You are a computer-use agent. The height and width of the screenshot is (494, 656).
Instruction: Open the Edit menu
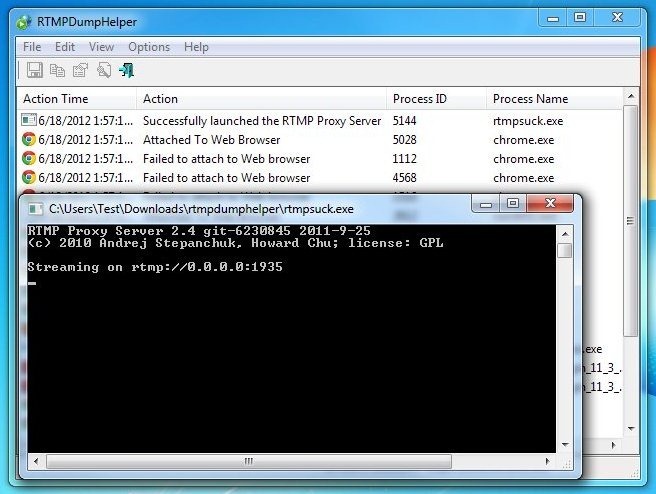(65, 47)
